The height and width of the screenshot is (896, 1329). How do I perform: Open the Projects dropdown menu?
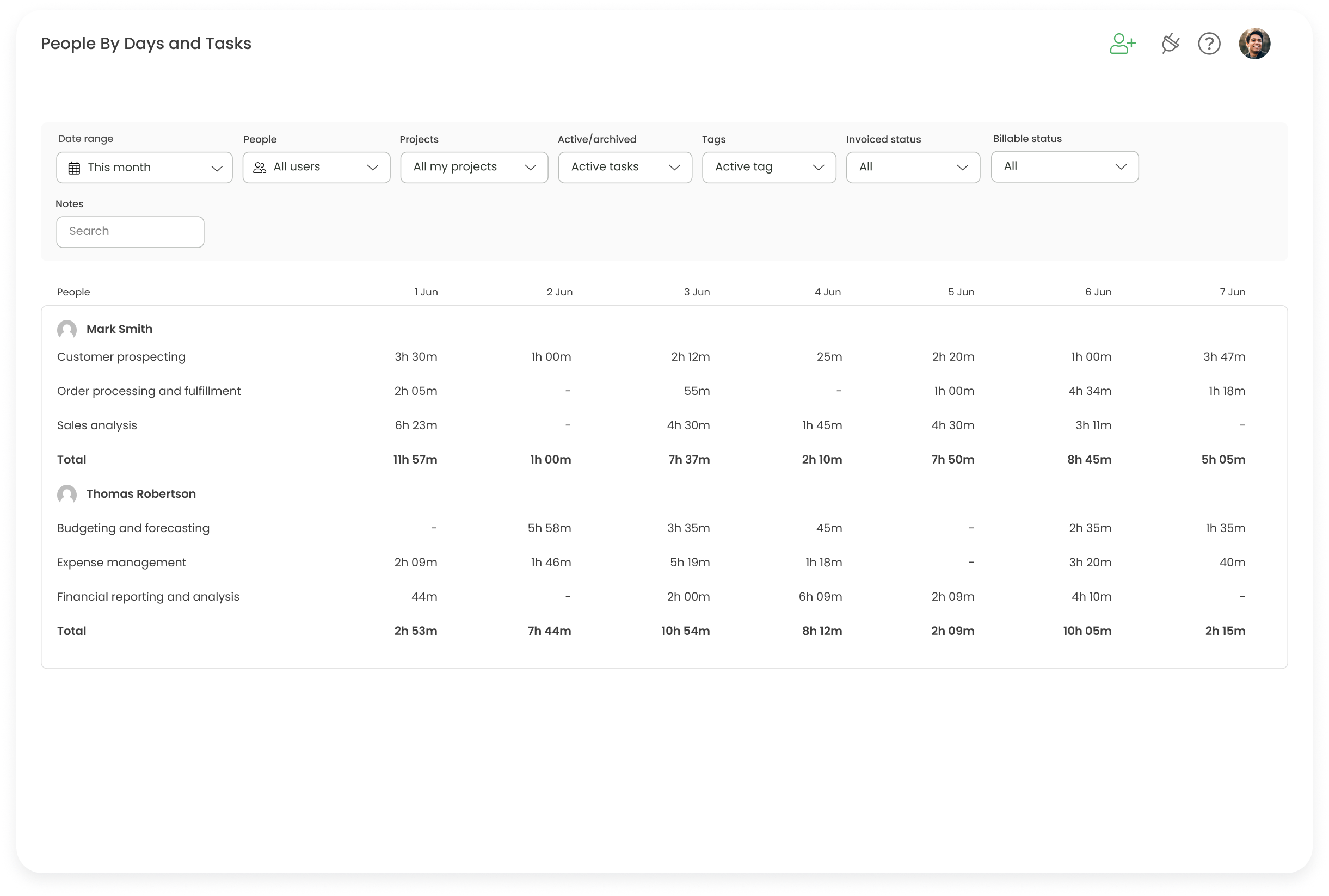pyautogui.click(x=472, y=167)
